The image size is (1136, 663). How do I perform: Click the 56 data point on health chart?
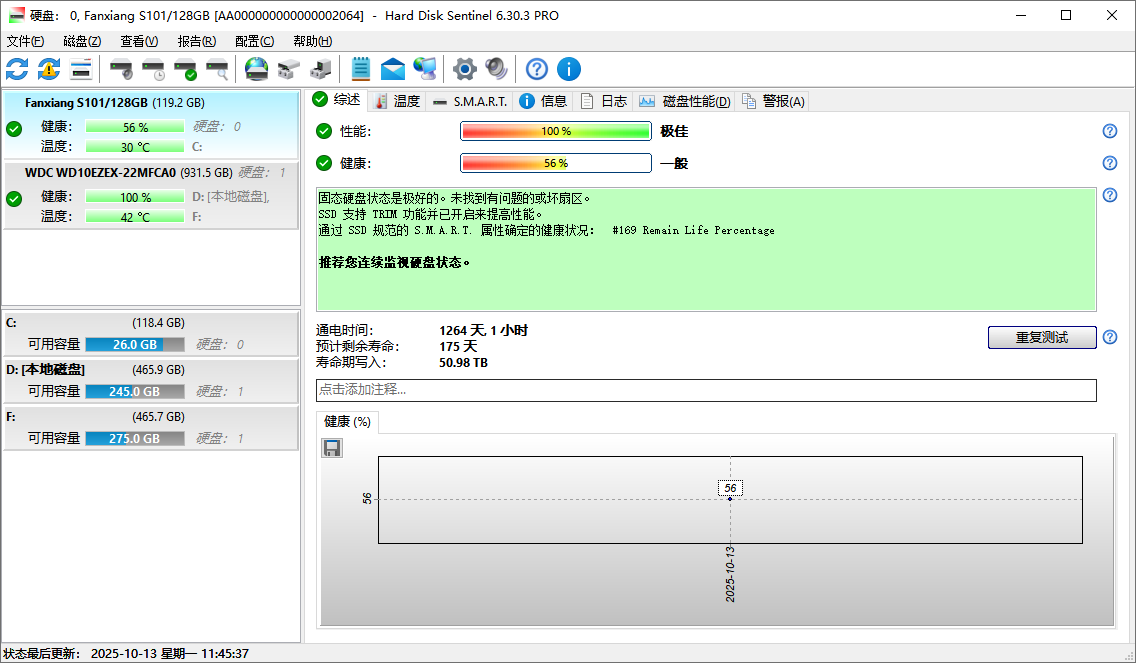tap(730, 499)
